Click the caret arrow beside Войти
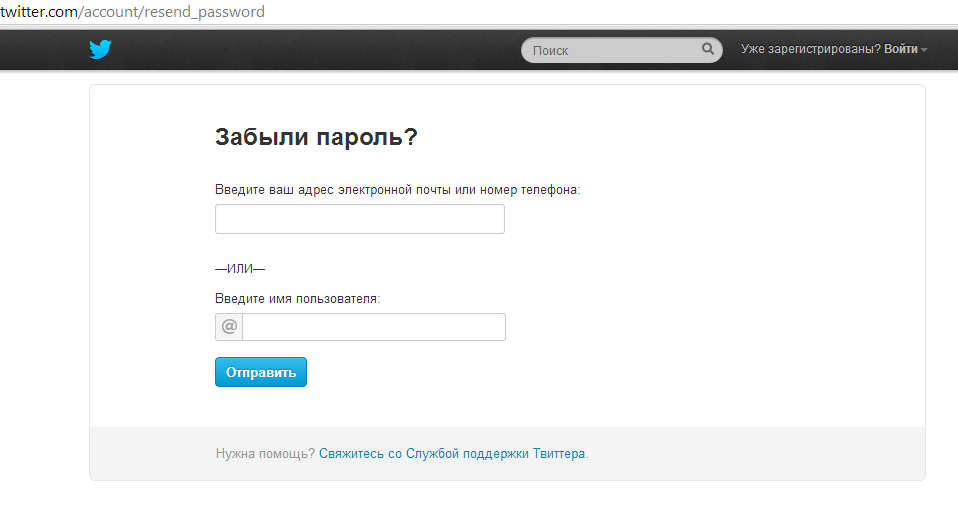Image resolution: width=958 pixels, height=513 pixels. click(x=924, y=50)
